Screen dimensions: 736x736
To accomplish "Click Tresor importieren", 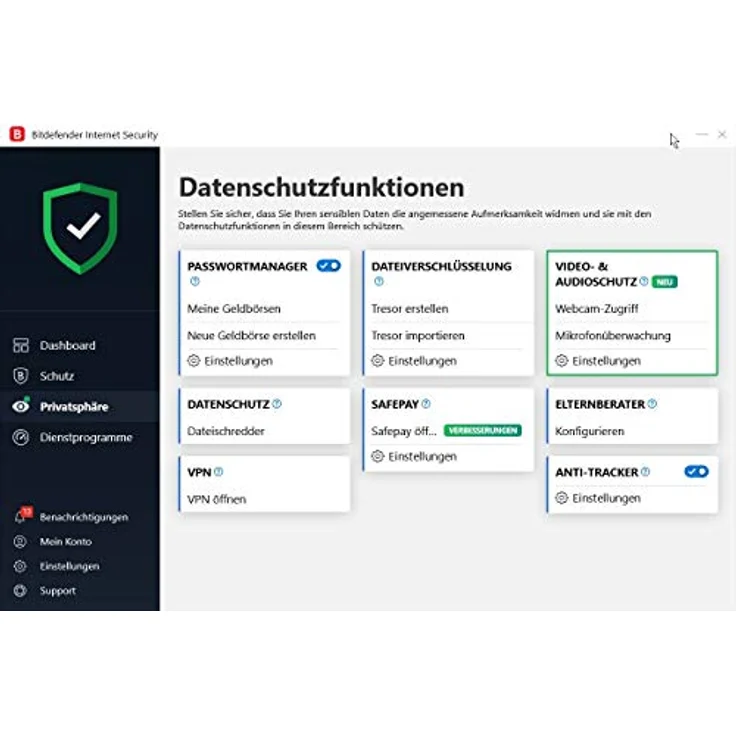I will (x=418, y=336).
